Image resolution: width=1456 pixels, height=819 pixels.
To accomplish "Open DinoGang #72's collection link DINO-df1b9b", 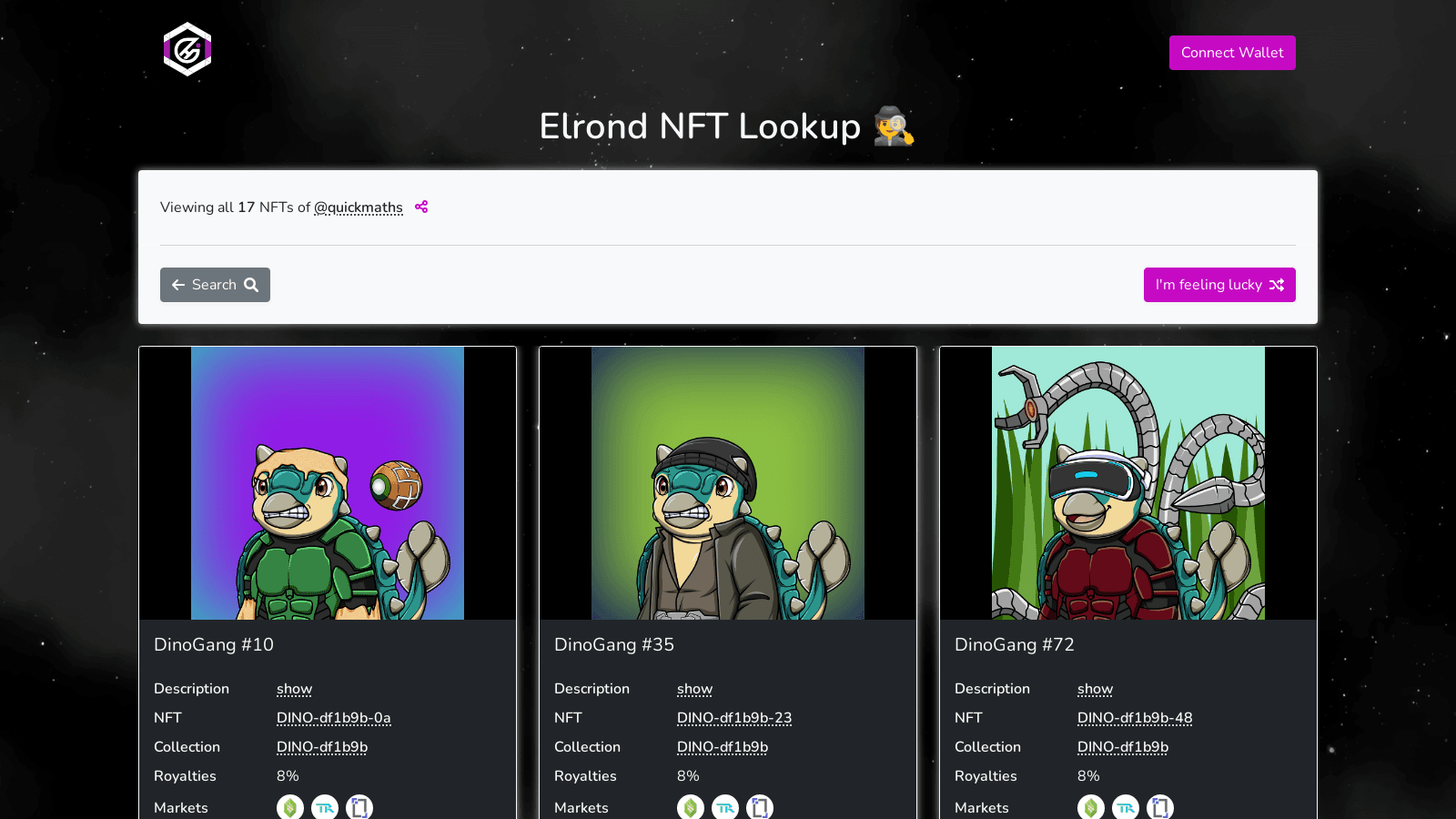I will 1123,747.
